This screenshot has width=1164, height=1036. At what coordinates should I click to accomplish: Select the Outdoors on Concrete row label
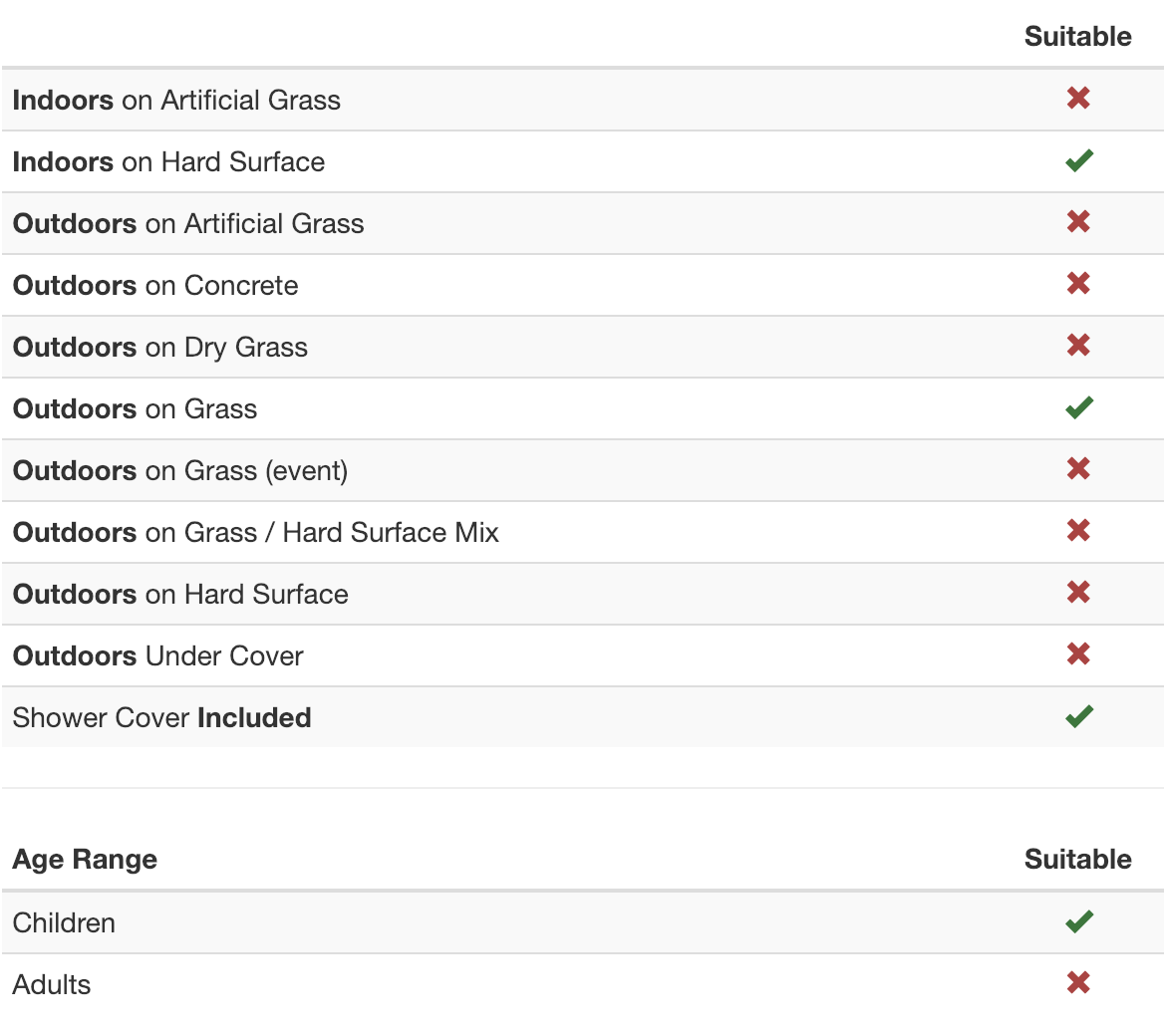coord(155,286)
